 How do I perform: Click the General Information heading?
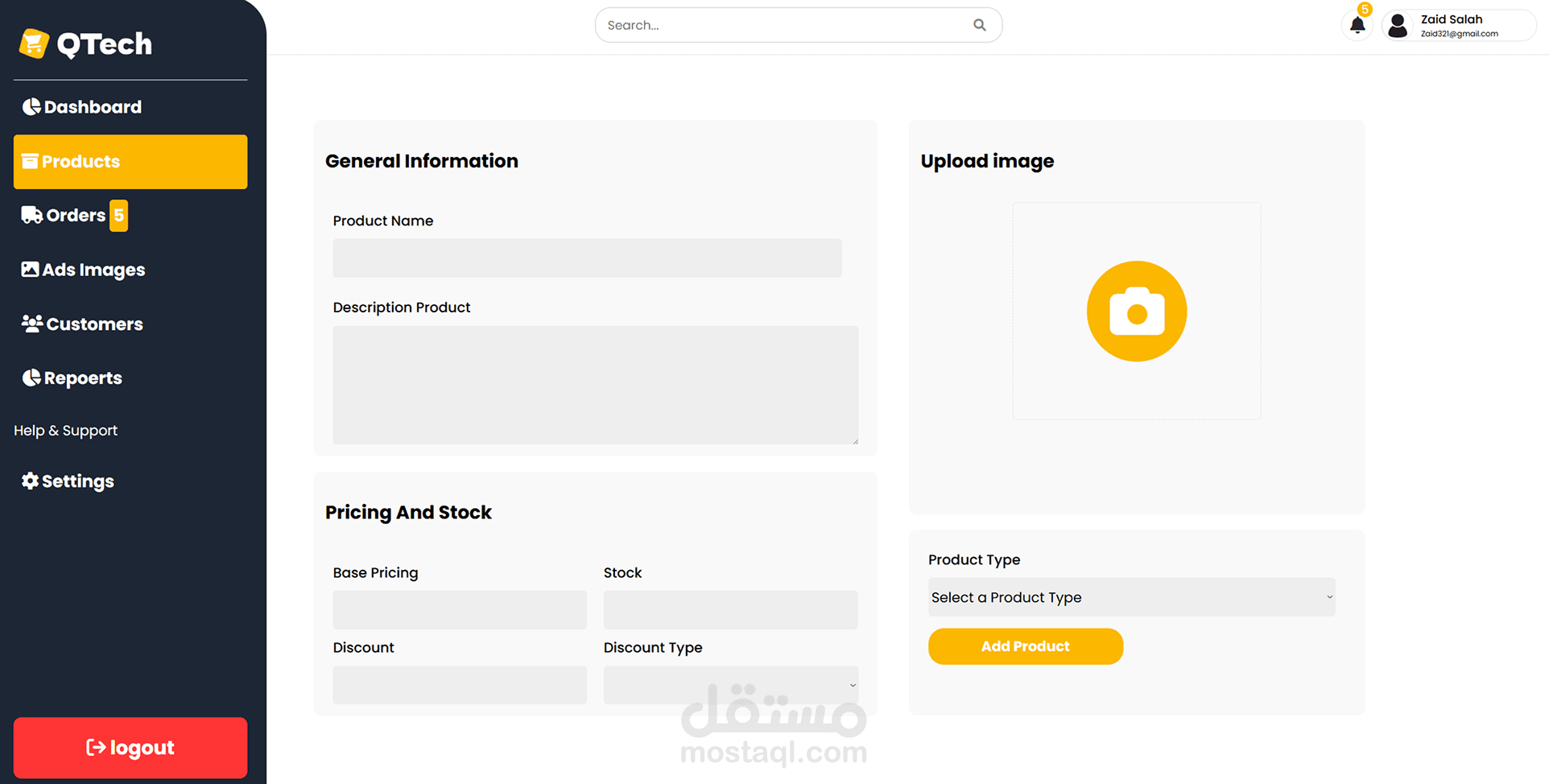click(422, 161)
